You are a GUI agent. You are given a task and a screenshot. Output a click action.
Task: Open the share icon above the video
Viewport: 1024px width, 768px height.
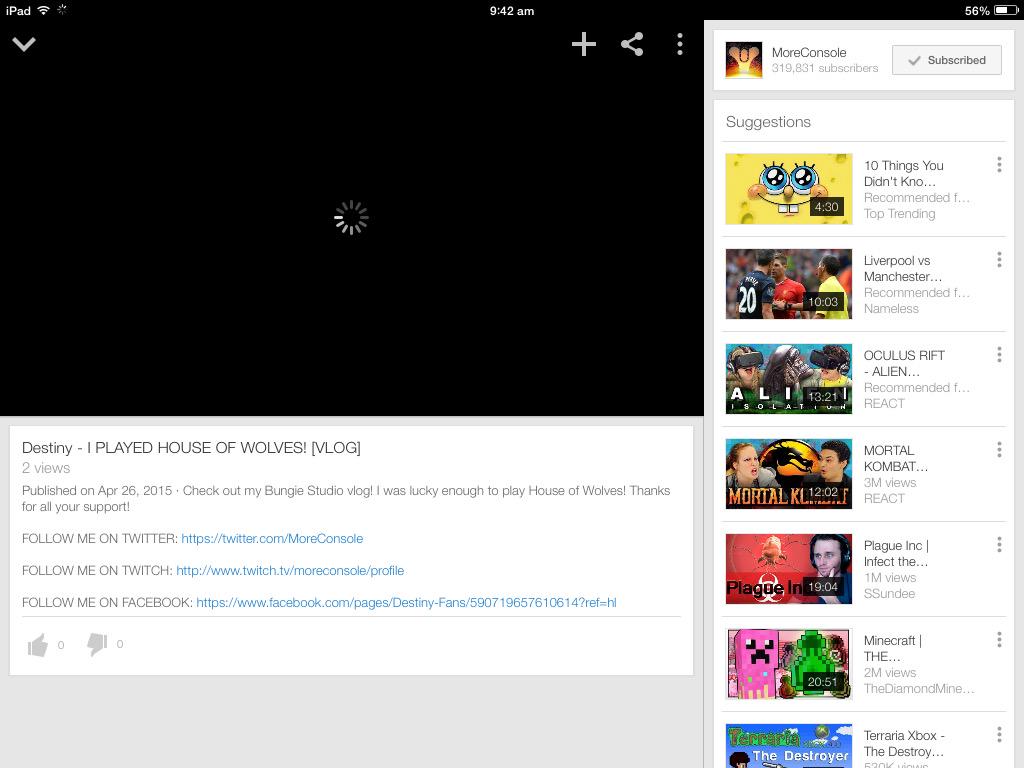pyautogui.click(x=632, y=44)
